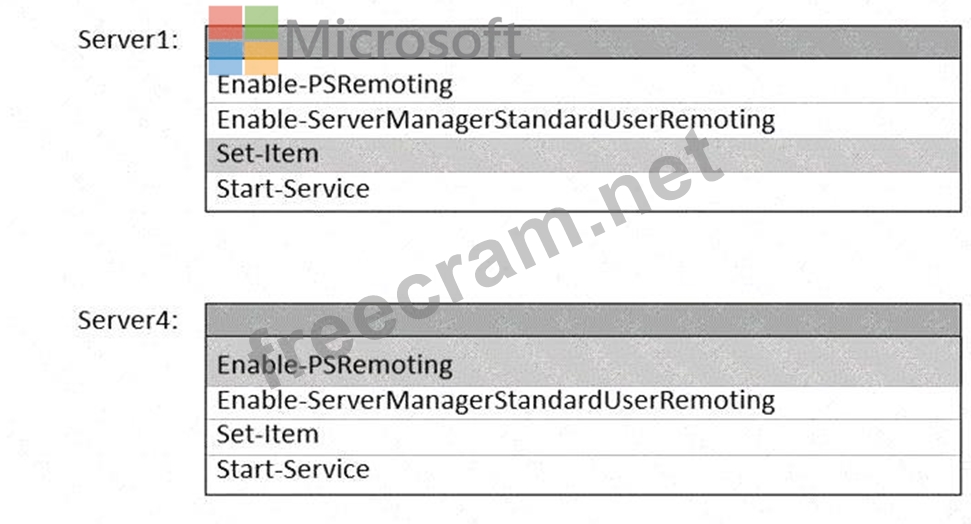Click the yellow square of Microsoft logo
Screen dimensions: 971x524
[x=262, y=58]
